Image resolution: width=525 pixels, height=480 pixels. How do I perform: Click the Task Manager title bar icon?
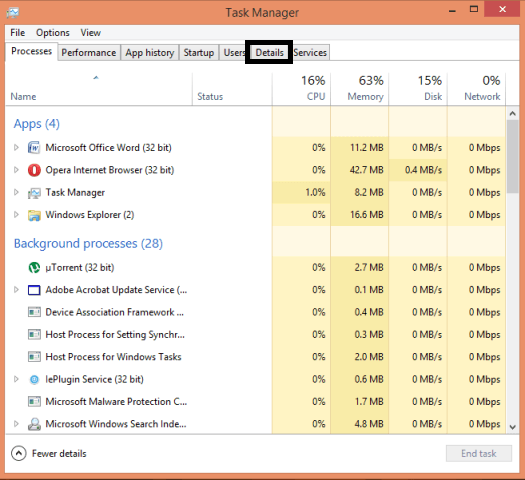[13, 13]
